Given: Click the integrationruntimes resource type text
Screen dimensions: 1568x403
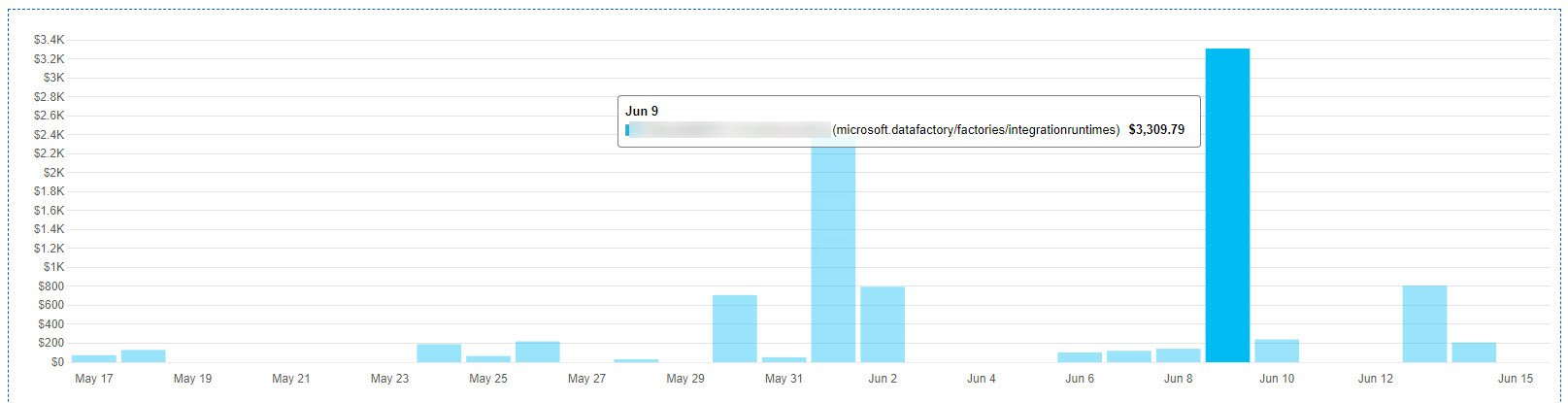Looking at the screenshot, I should [x=976, y=129].
